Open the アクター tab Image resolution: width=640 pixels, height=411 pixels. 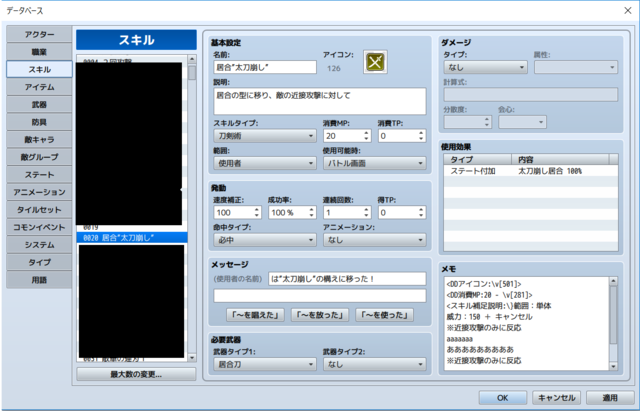click(x=39, y=35)
